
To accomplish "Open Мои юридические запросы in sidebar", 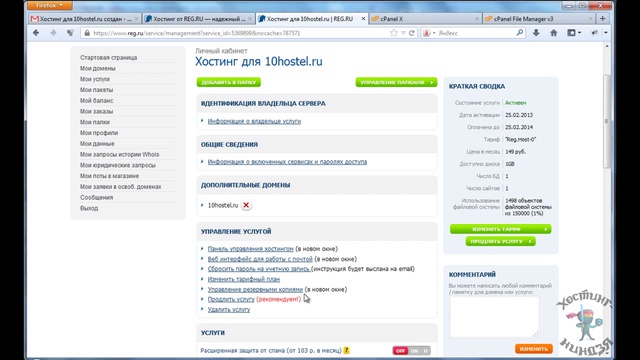I will click(x=118, y=165).
